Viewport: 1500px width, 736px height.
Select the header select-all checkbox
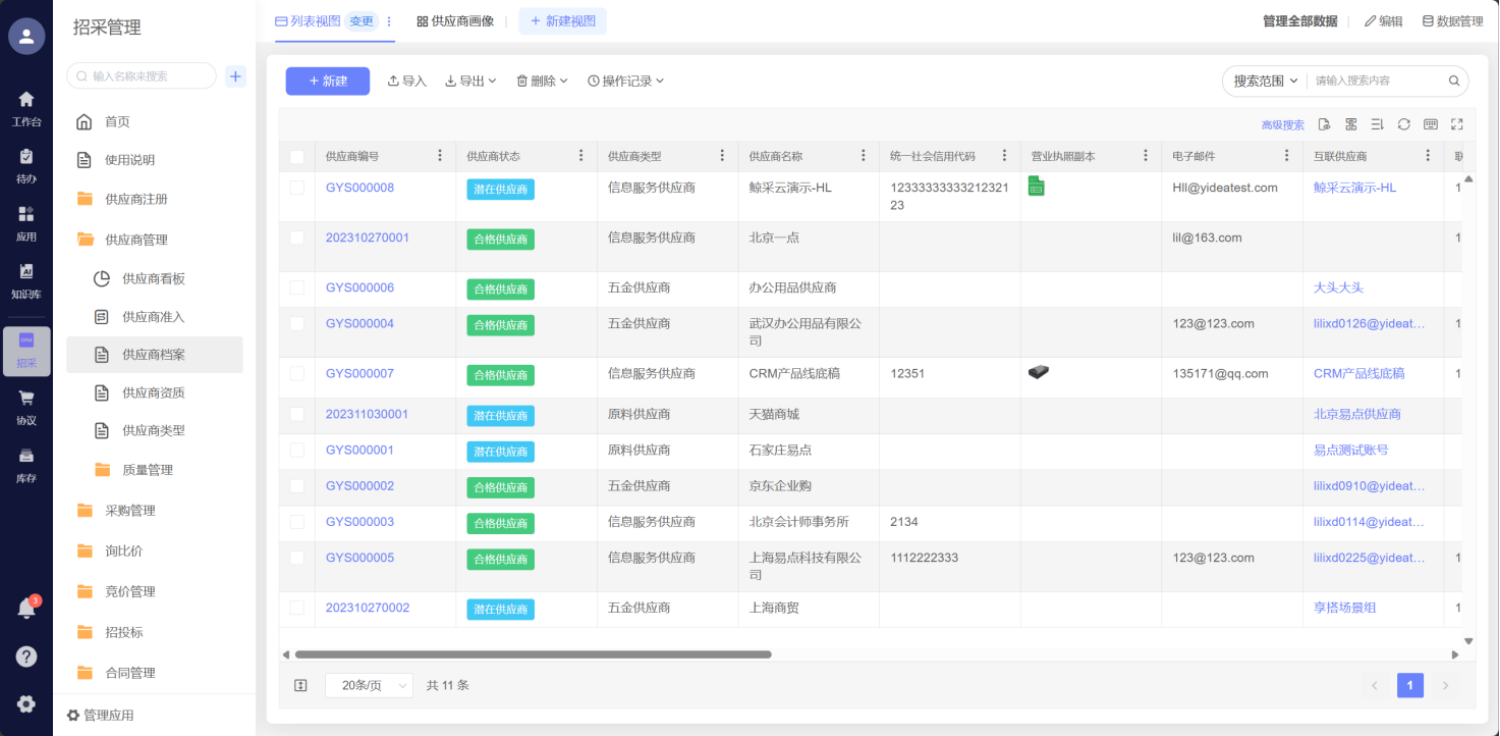pos(297,157)
